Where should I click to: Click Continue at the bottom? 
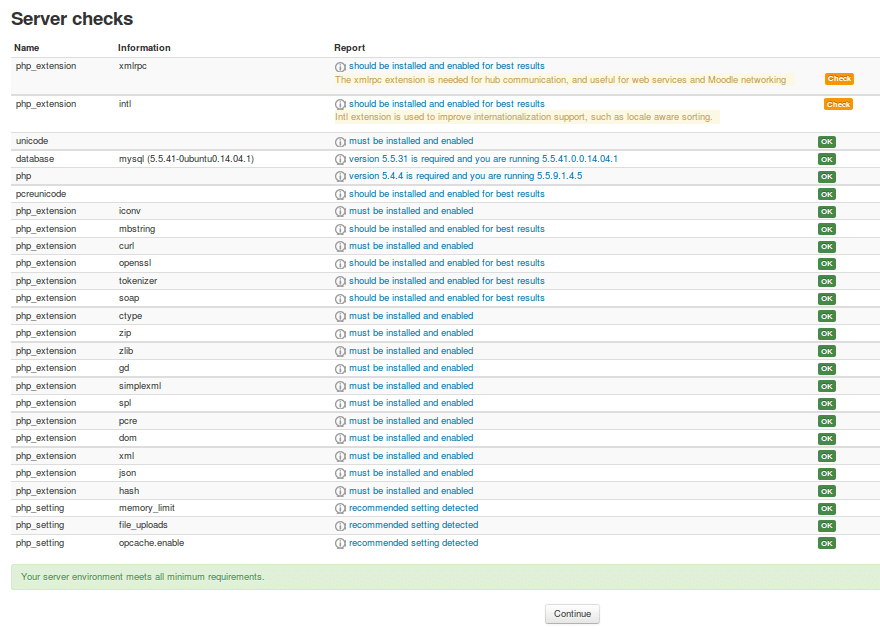pos(571,614)
